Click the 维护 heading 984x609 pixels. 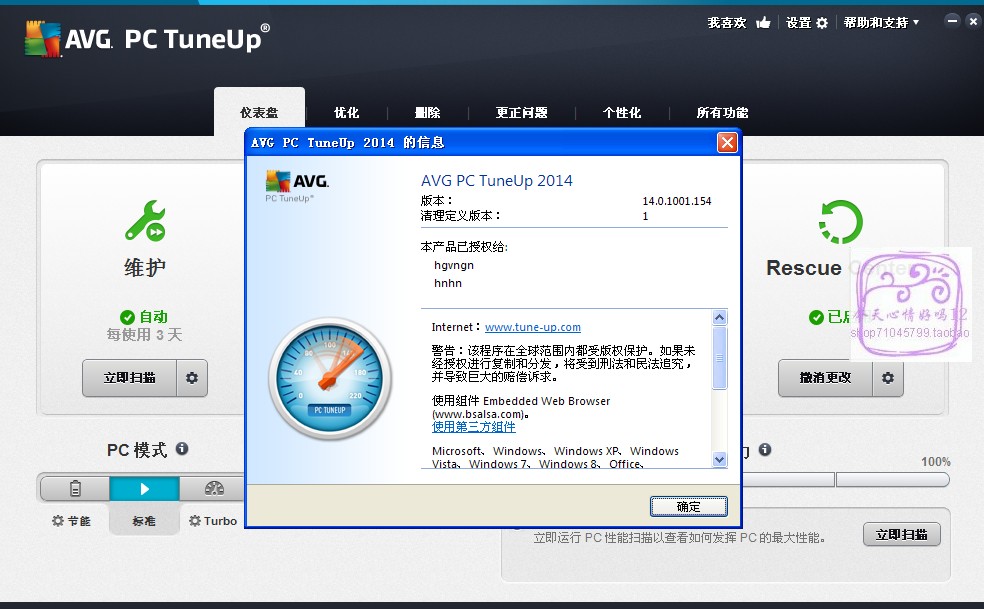145,267
